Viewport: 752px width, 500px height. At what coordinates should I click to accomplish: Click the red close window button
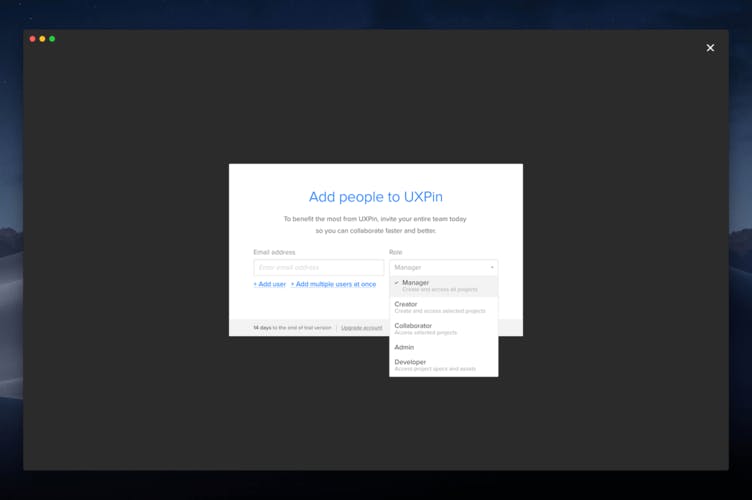click(33, 39)
